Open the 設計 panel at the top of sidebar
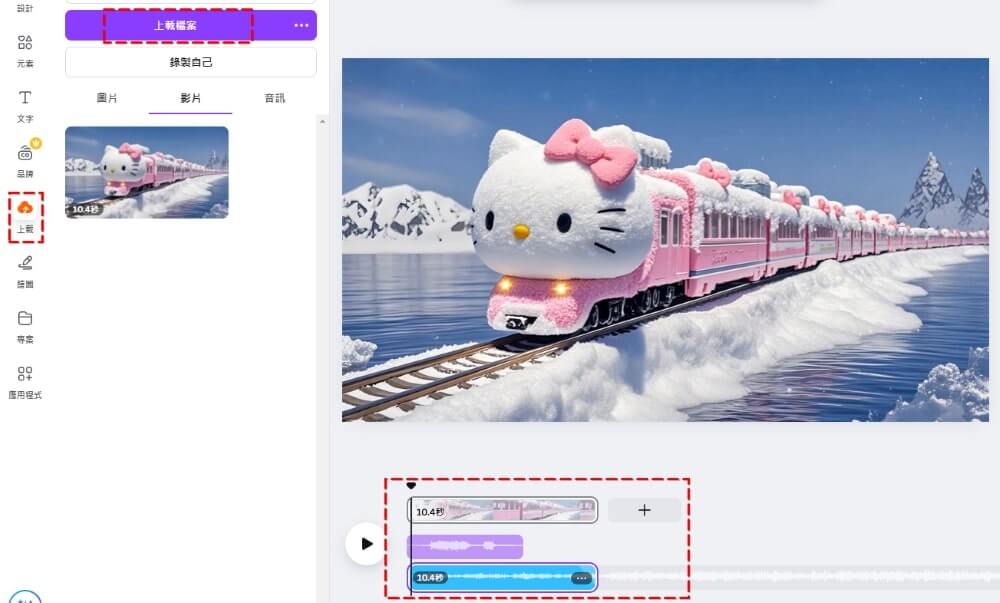 click(x=25, y=8)
